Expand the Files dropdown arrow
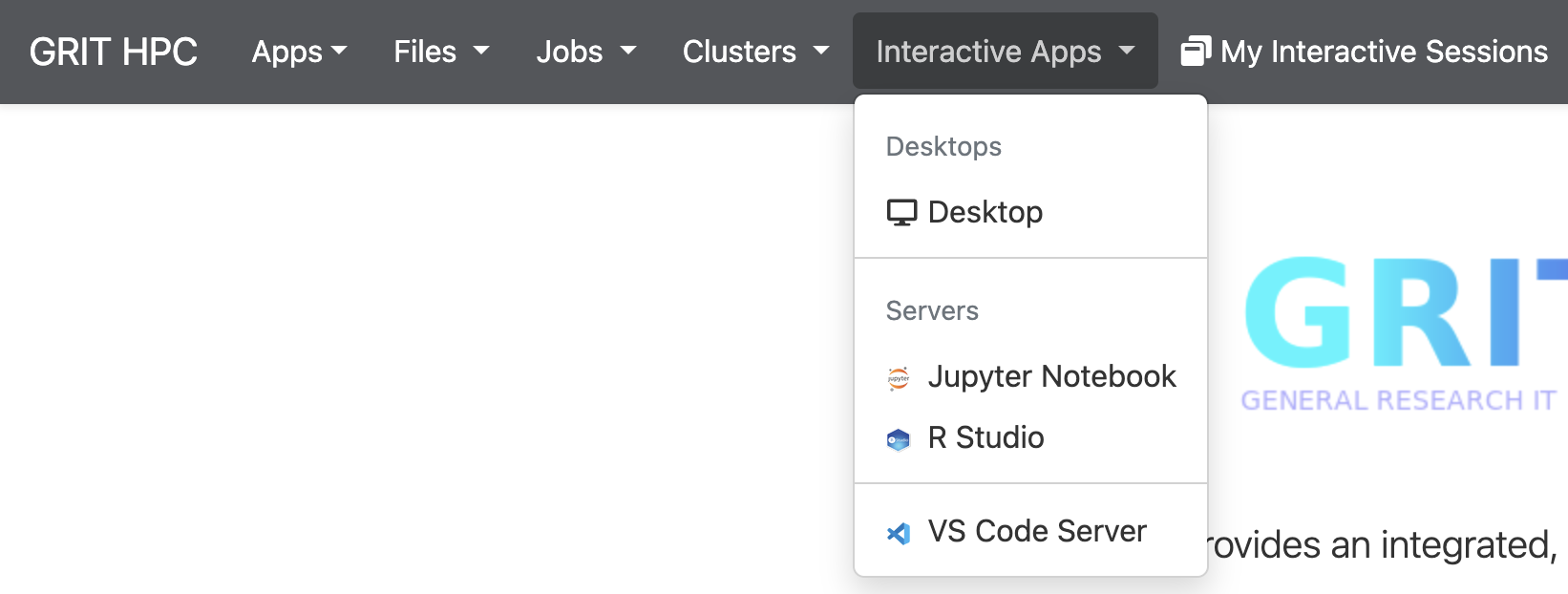1568x594 pixels. 481,51
